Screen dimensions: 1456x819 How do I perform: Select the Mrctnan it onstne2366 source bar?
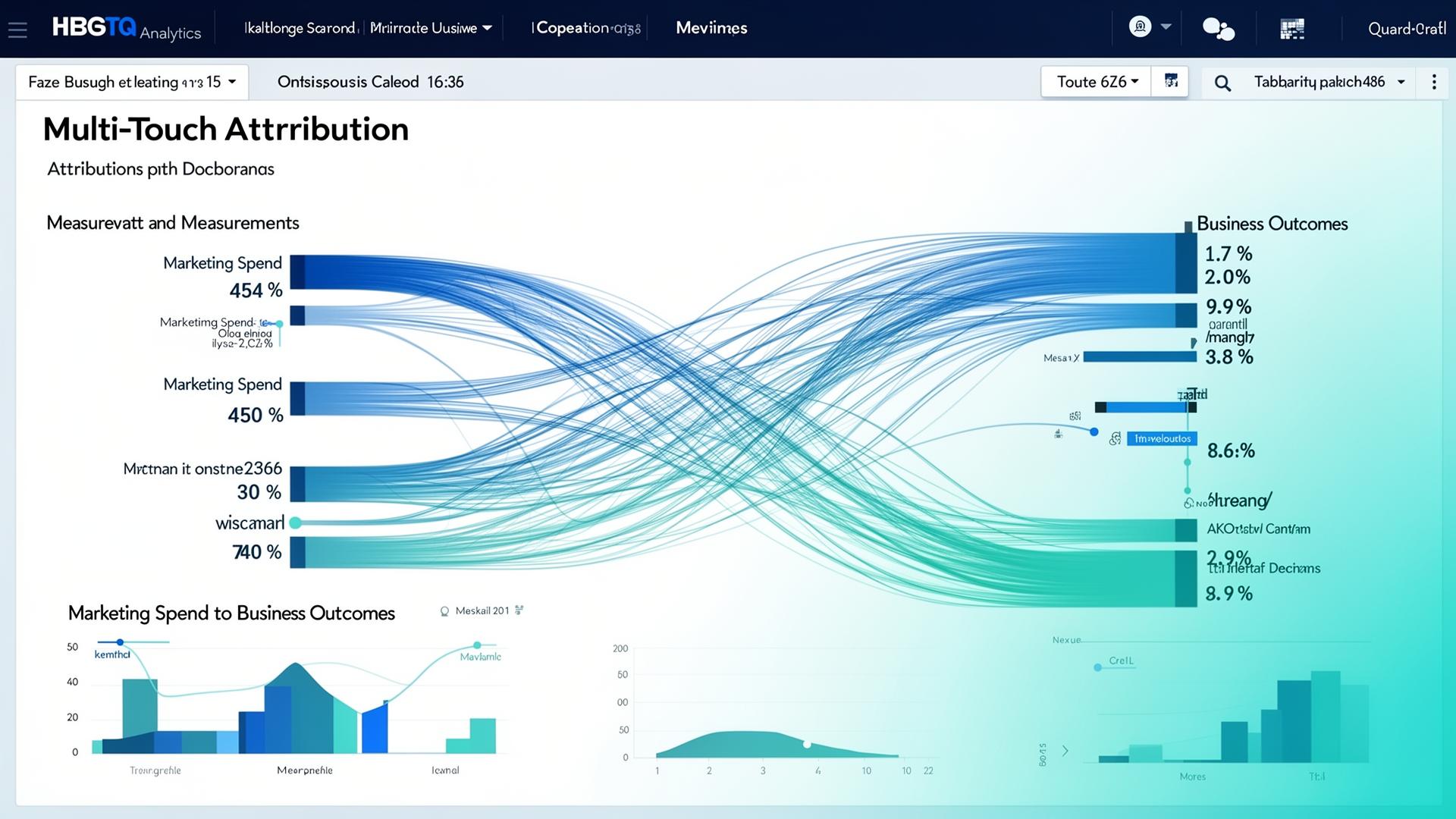pyautogui.click(x=297, y=484)
